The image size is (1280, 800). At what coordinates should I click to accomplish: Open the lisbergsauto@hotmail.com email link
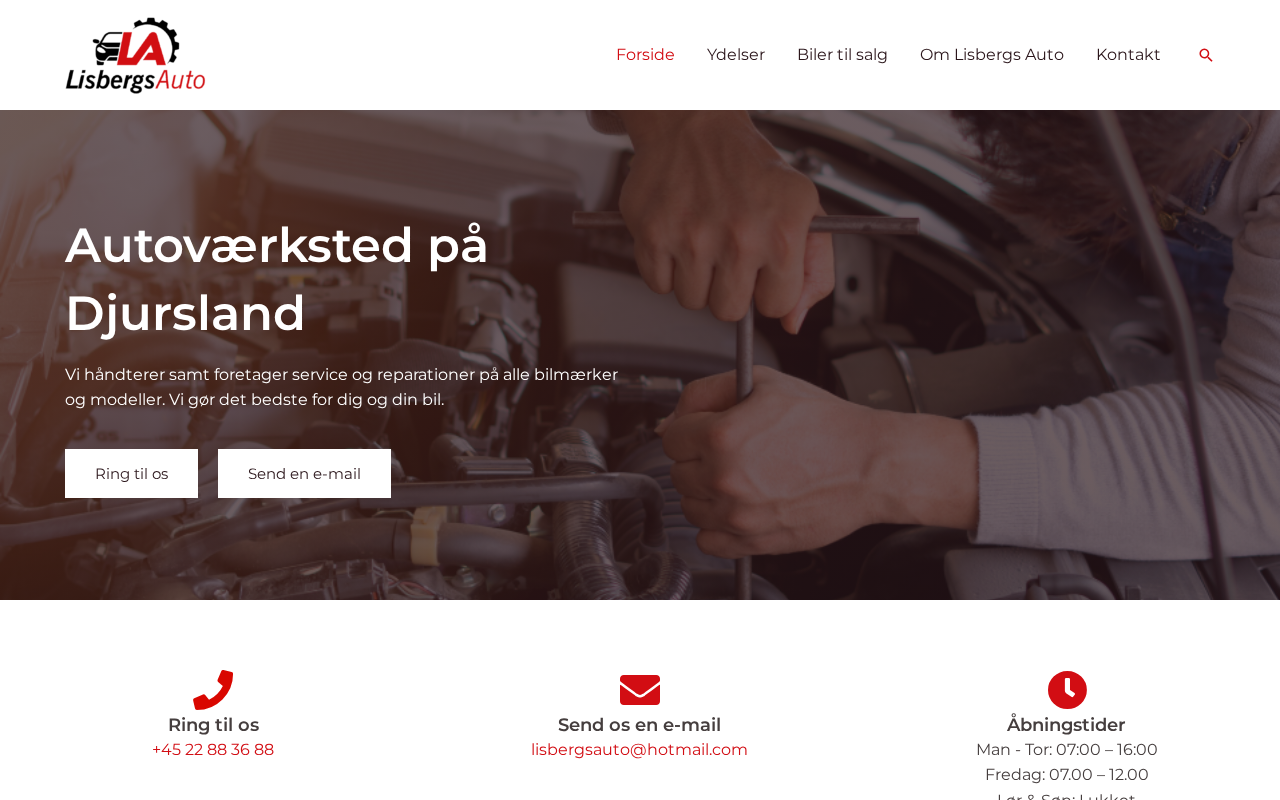(x=639, y=750)
